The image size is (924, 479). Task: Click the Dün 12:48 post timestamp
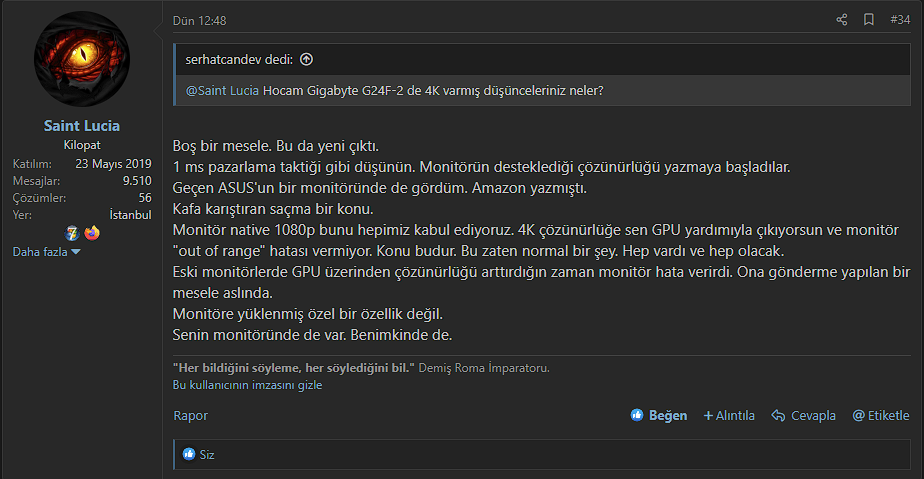point(199,21)
